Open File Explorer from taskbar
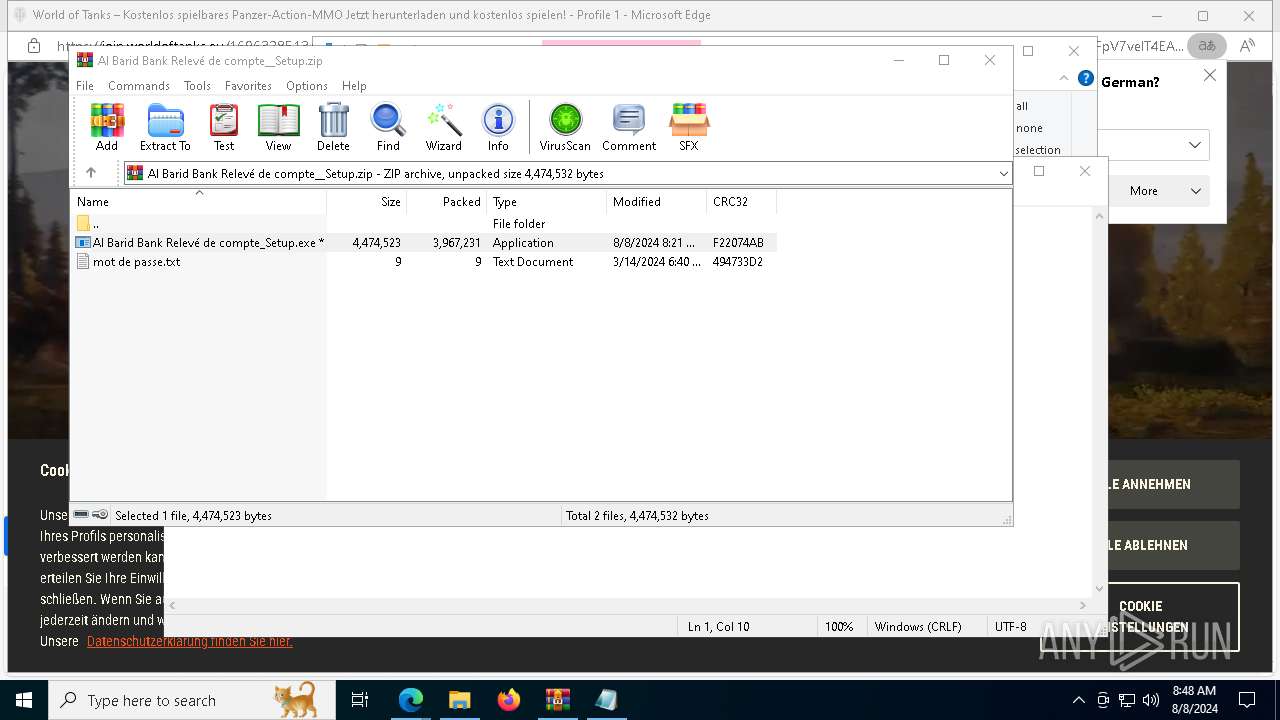Viewport: 1280px width, 720px height. 459,700
